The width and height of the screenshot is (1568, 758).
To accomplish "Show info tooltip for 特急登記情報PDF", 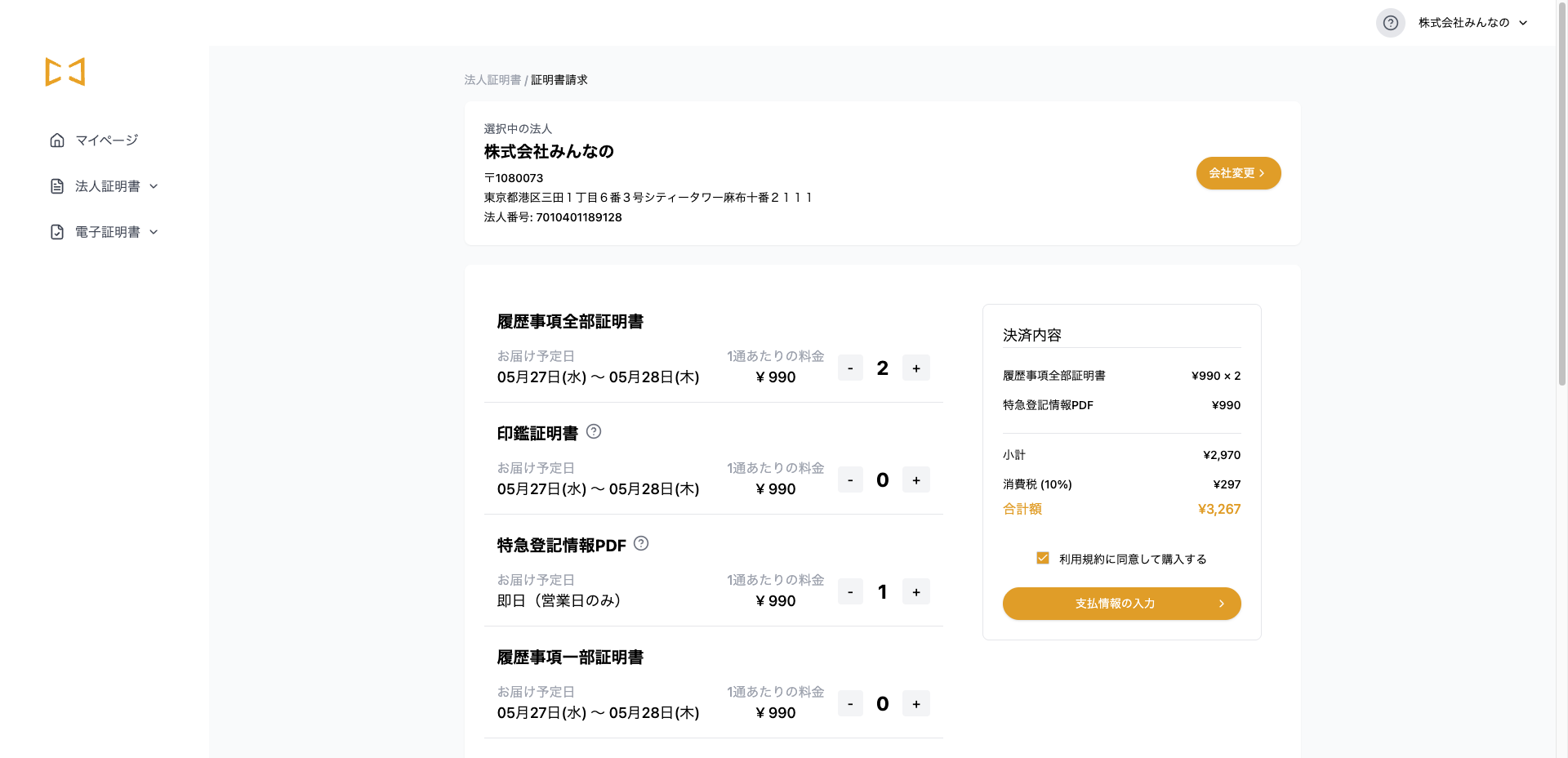I will click(x=641, y=543).
